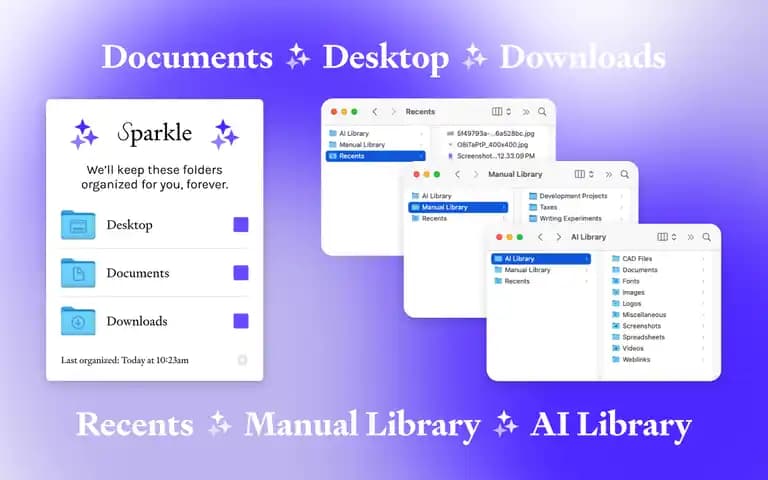Open search in the AI Library Finder window

(706, 237)
